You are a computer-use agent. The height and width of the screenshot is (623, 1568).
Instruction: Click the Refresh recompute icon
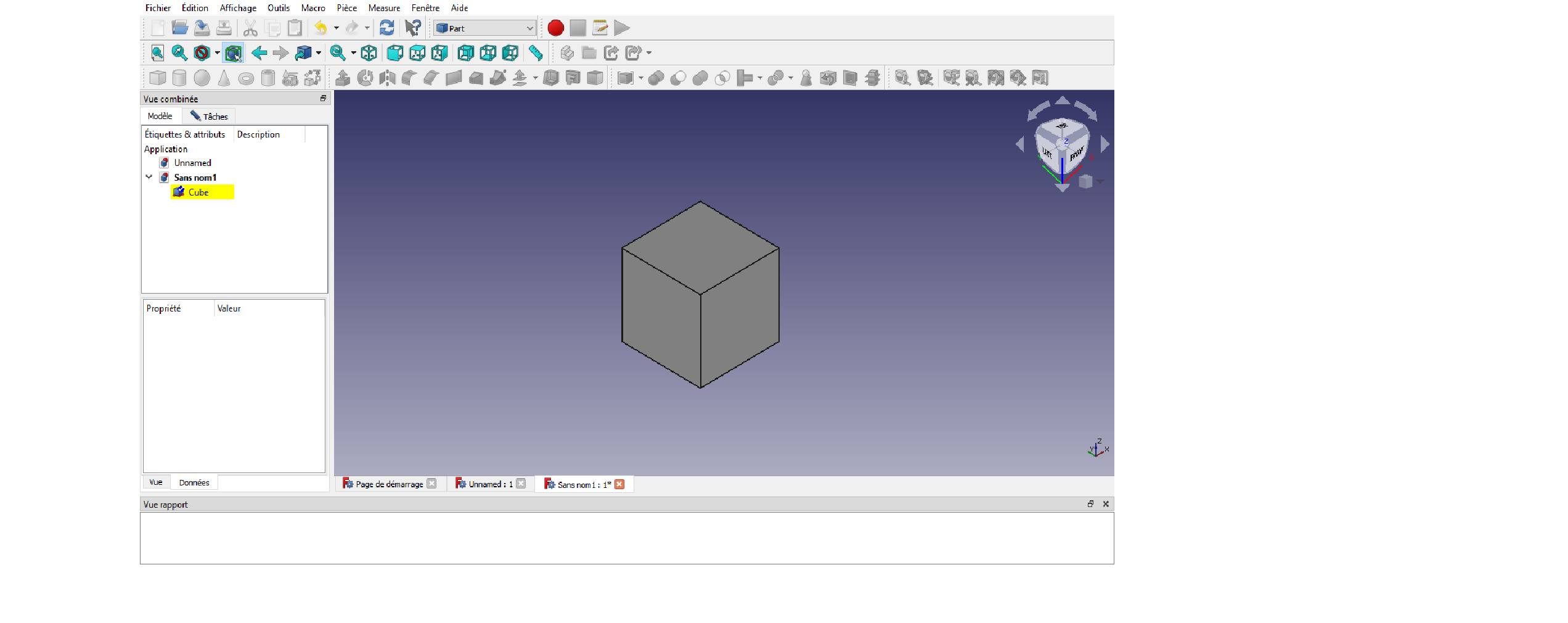tap(386, 28)
